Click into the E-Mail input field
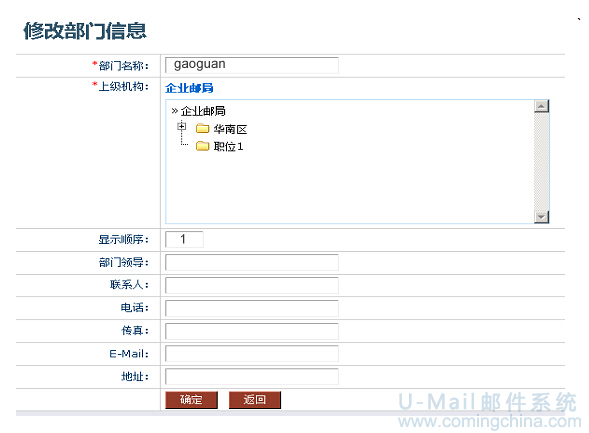This screenshot has height=433, width=589. (252, 354)
